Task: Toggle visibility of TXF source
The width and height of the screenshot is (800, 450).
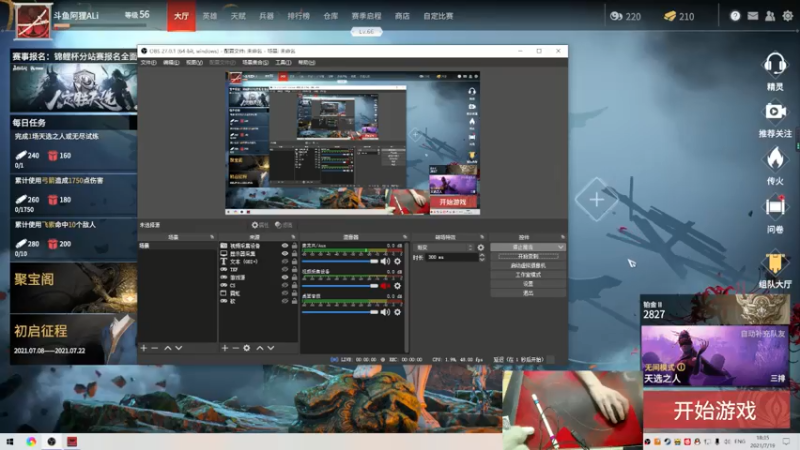Action: pos(285,269)
